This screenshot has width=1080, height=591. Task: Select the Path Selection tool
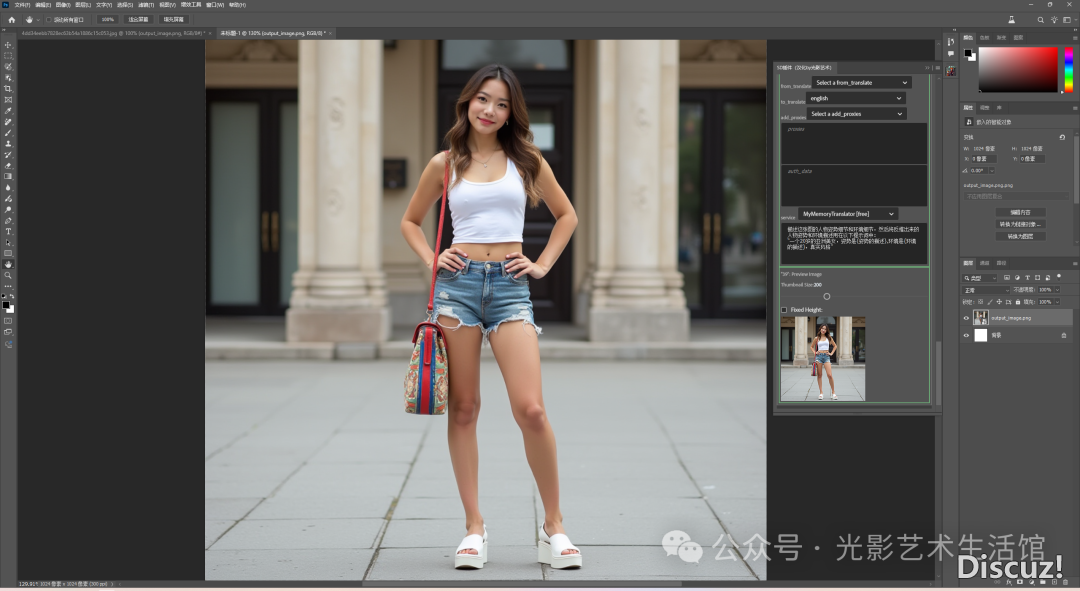click(x=8, y=242)
